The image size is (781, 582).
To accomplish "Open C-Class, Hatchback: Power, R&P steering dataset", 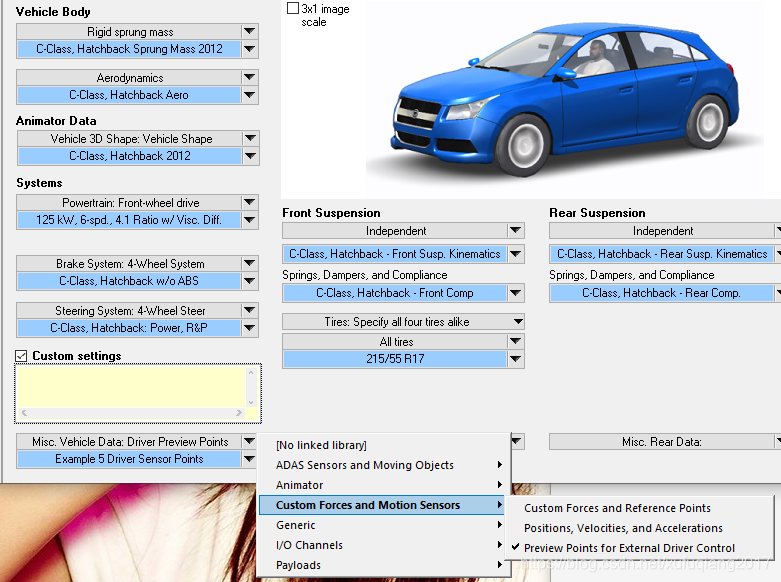I will [129, 328].
